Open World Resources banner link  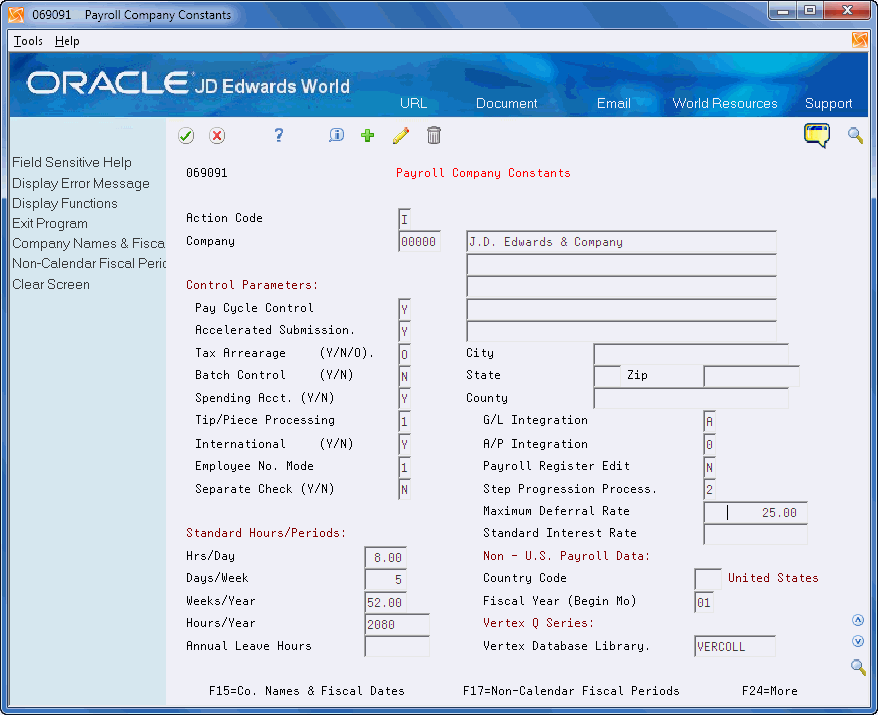point(725,104)
